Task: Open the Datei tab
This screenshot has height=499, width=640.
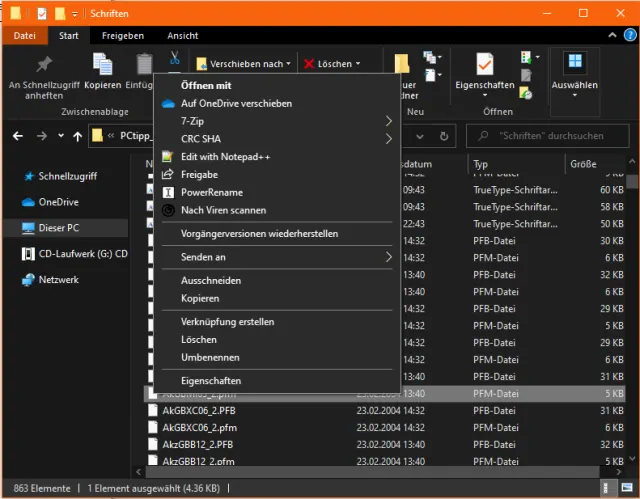Action: pos(25,36)
